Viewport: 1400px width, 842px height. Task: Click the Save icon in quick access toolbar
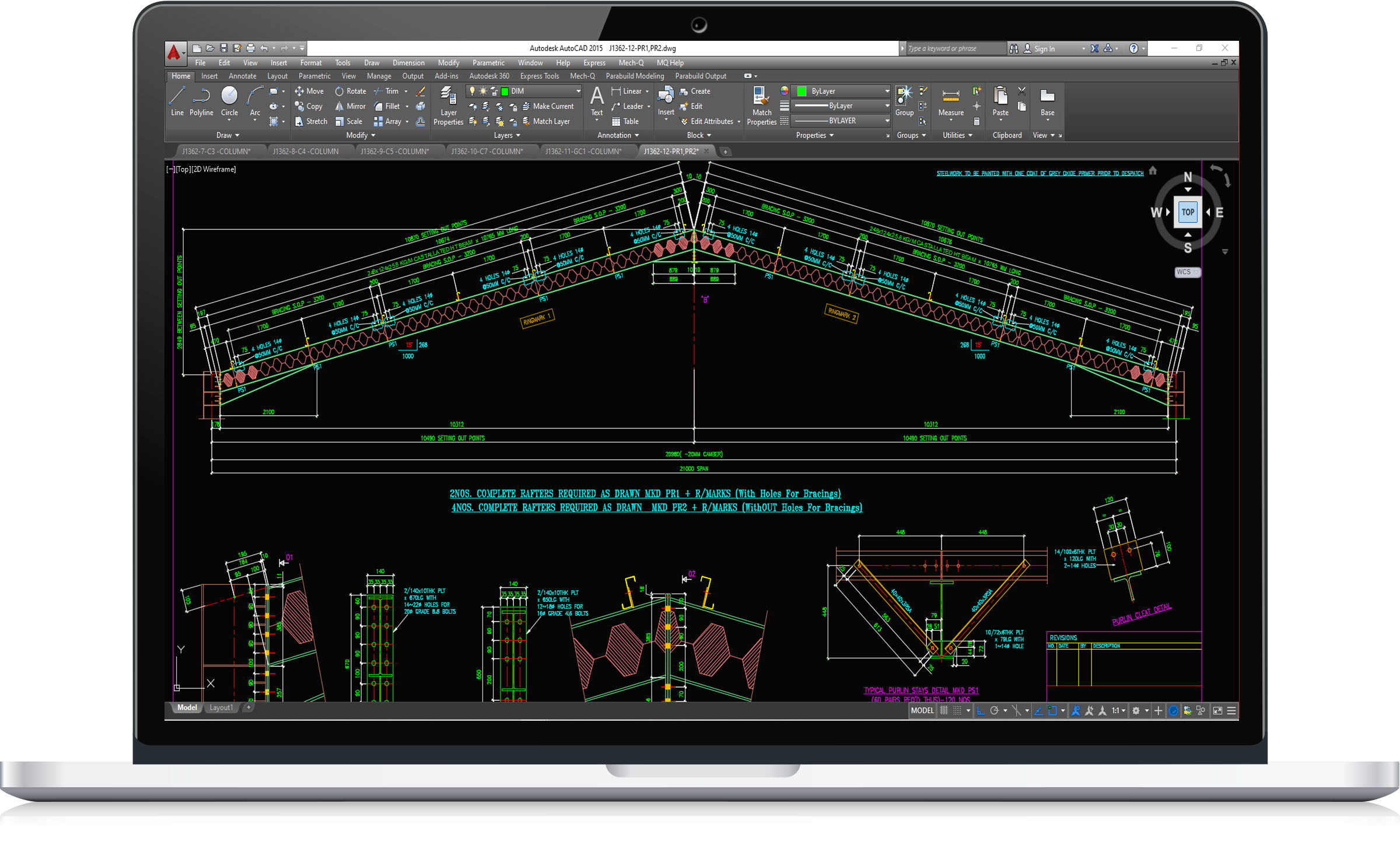pos(223,48)
